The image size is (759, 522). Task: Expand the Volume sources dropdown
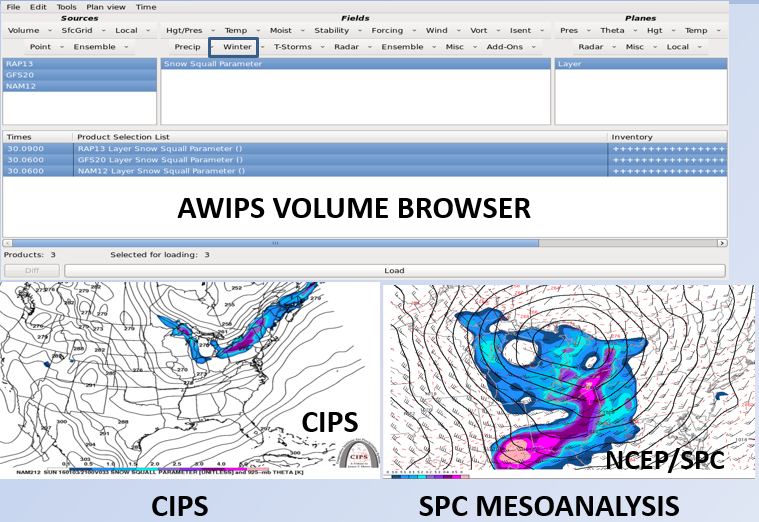tap(29, 31)
